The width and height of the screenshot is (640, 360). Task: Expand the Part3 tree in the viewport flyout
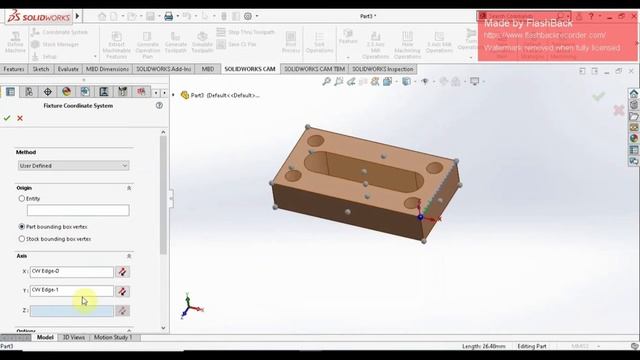click(x=173, y=95)
